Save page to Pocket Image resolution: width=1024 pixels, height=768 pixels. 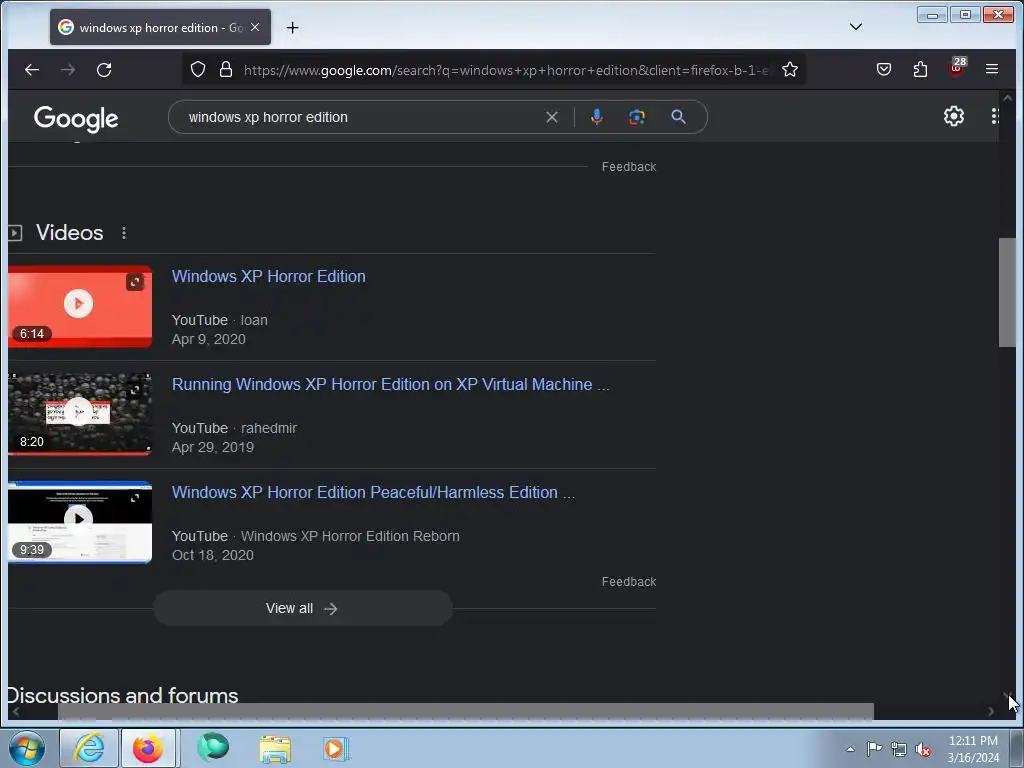884,69
